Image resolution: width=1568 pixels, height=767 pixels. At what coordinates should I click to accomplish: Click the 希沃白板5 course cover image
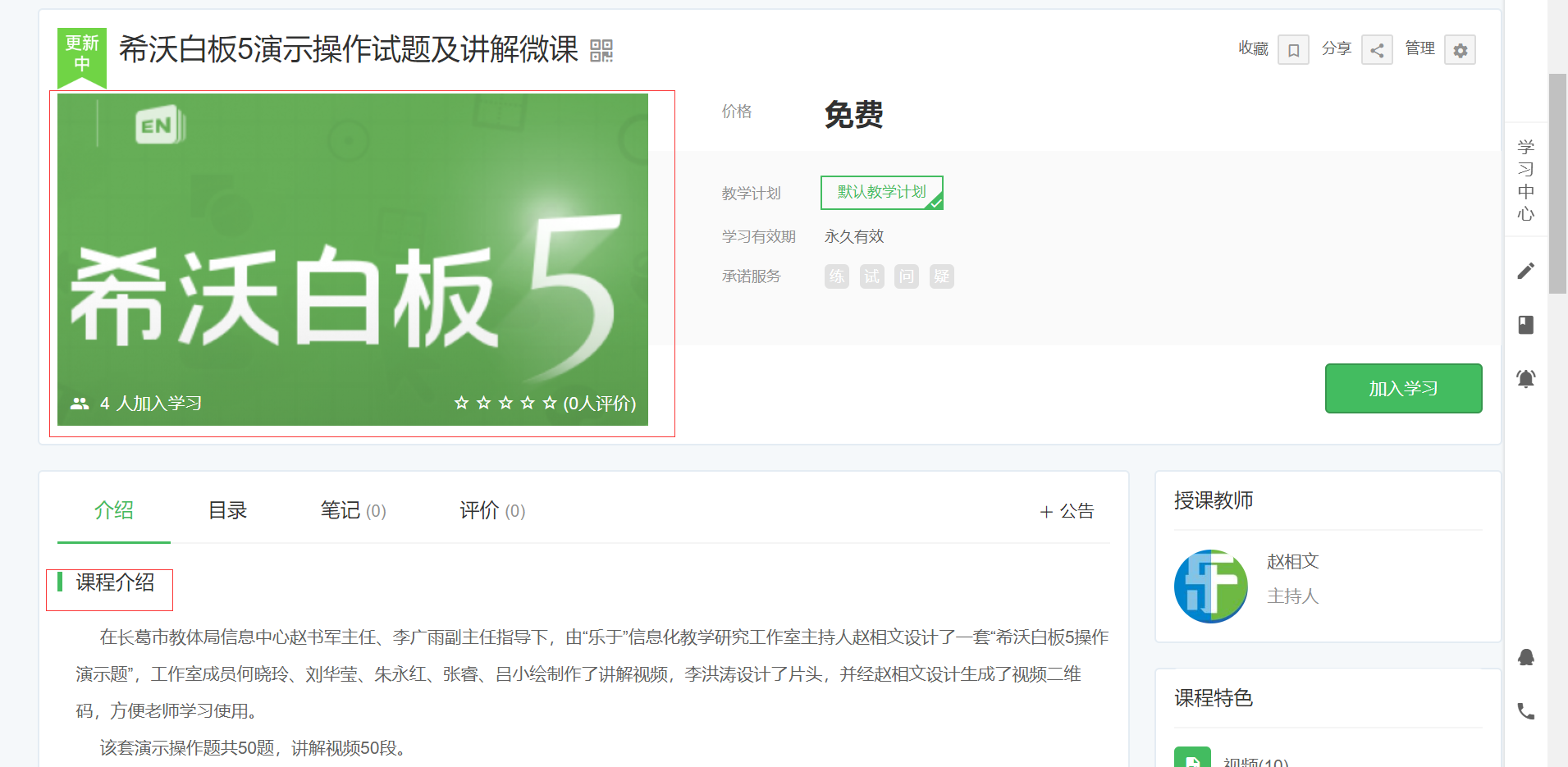(x=353, y=259)
